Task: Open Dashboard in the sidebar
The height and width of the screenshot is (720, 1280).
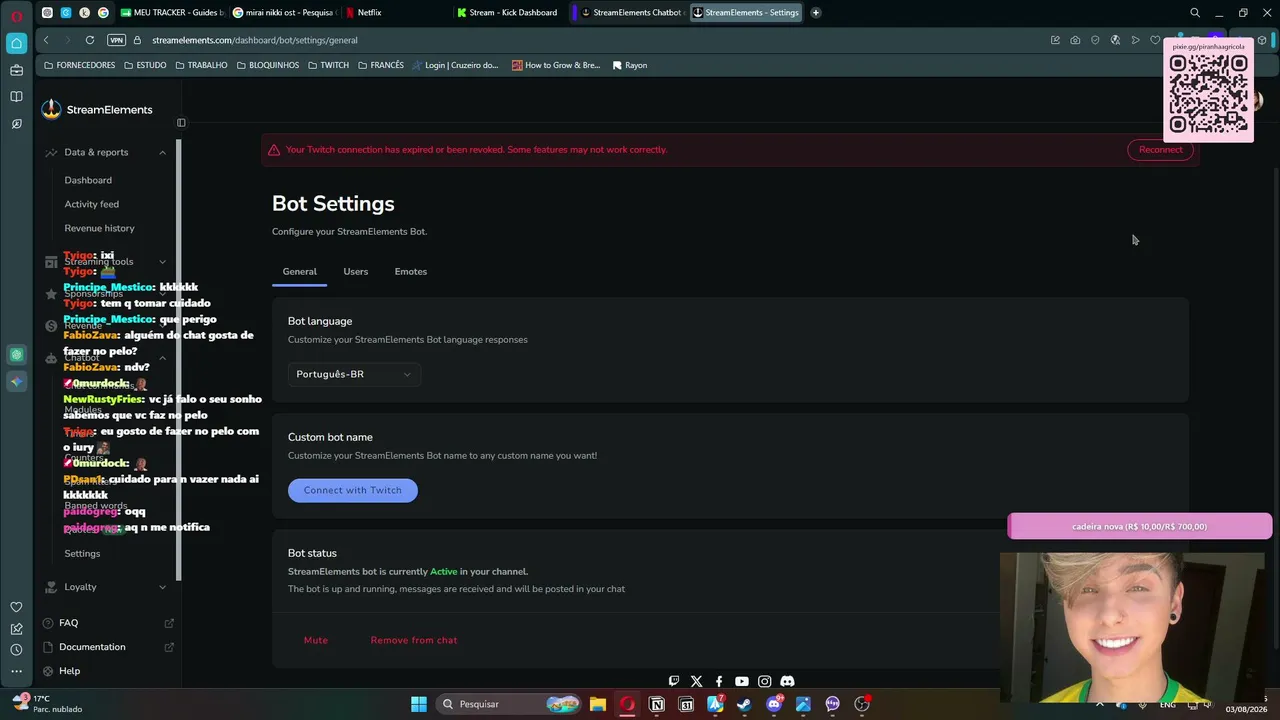Action: tap(88, 180)
